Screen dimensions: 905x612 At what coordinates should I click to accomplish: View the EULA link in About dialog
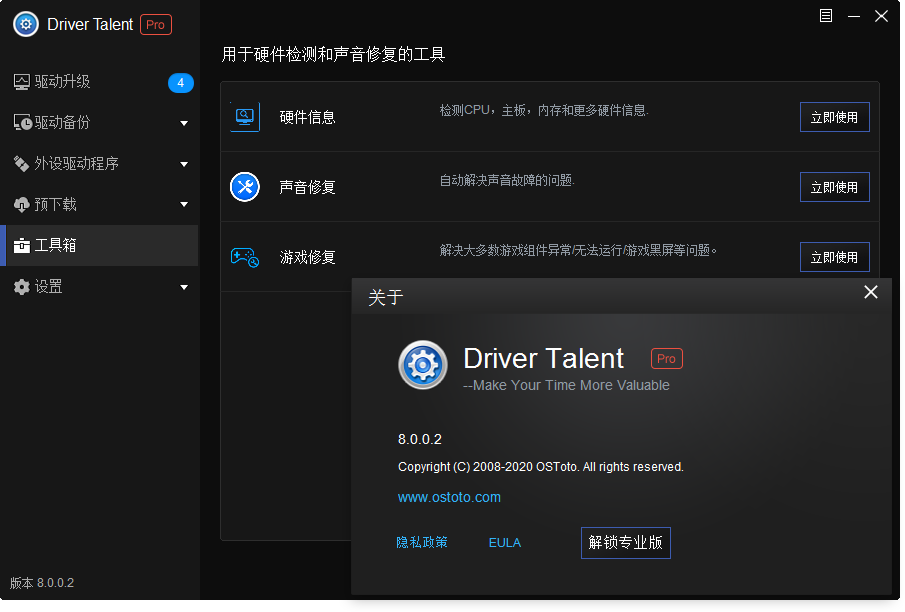pos(505,542)
